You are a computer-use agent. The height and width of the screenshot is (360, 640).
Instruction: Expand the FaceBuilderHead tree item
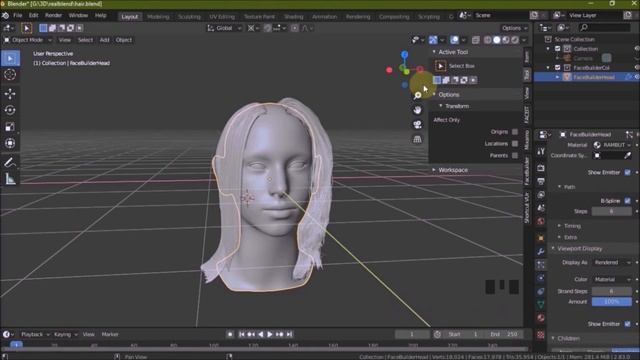tap(558, 77)
